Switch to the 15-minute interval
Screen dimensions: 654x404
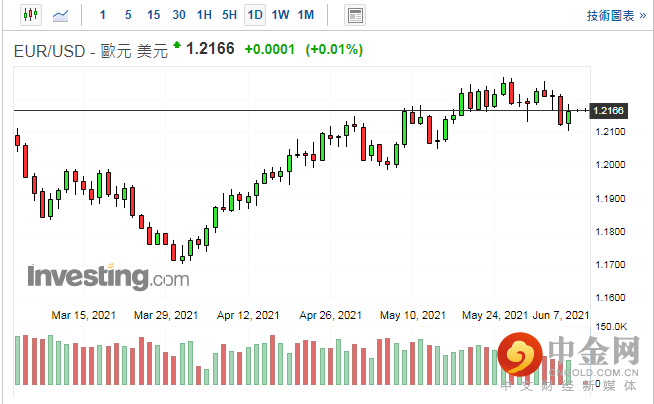[153, 15]
